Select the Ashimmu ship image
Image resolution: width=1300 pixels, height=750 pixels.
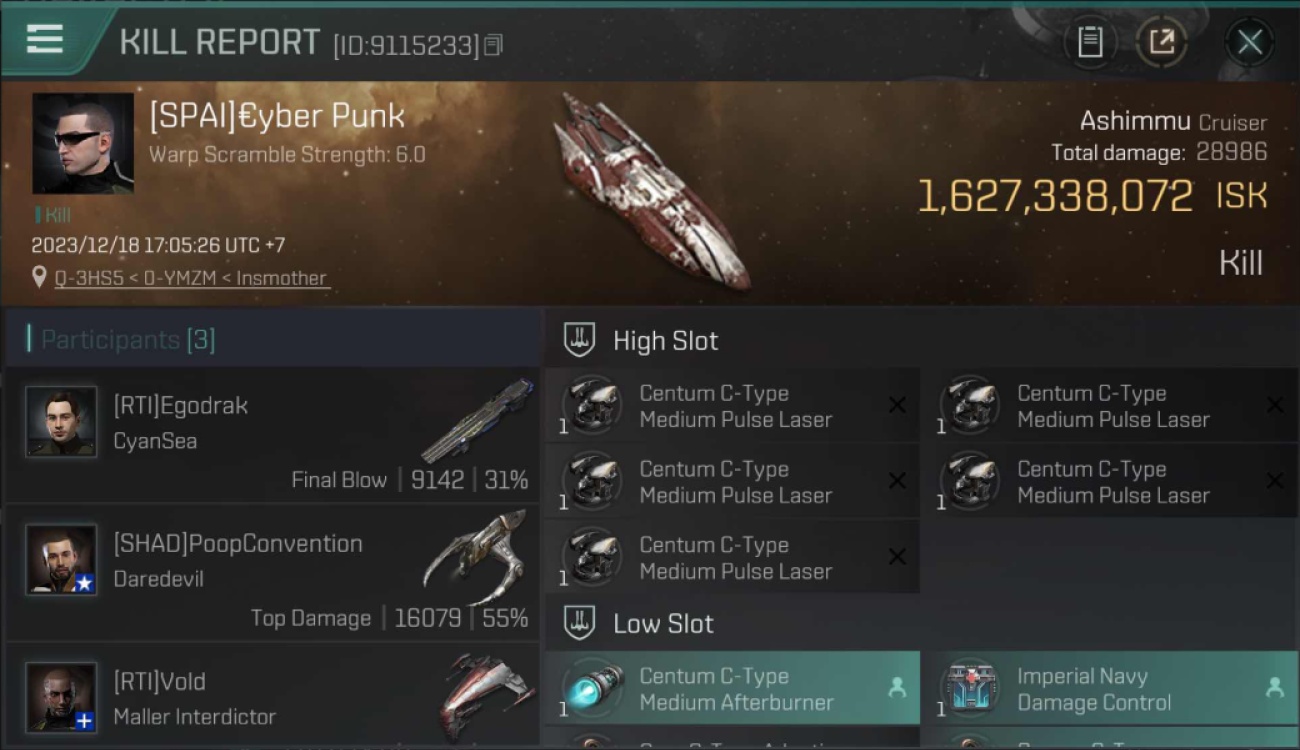pyautogui.click(x=652, y=190)
